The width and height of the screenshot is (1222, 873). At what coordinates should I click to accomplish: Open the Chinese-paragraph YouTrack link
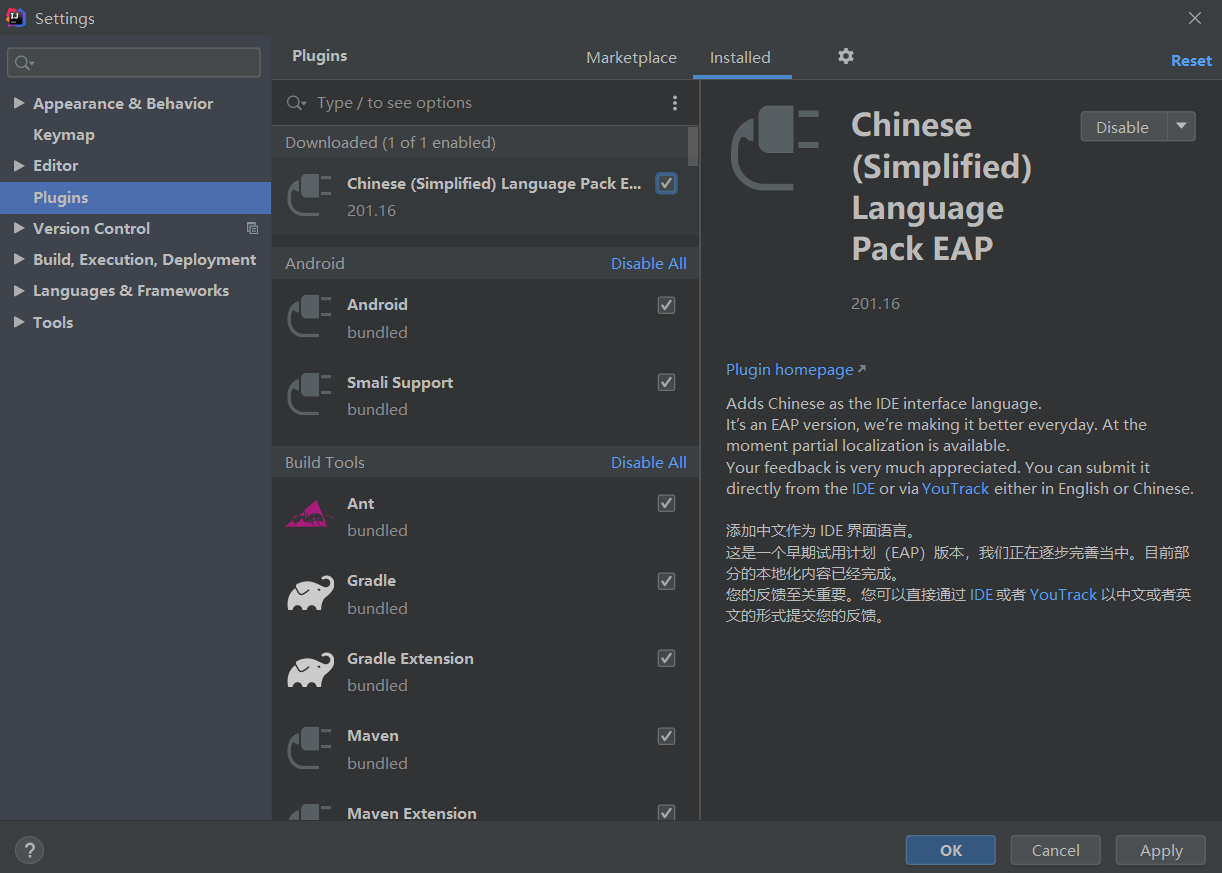pos(1063,594)
